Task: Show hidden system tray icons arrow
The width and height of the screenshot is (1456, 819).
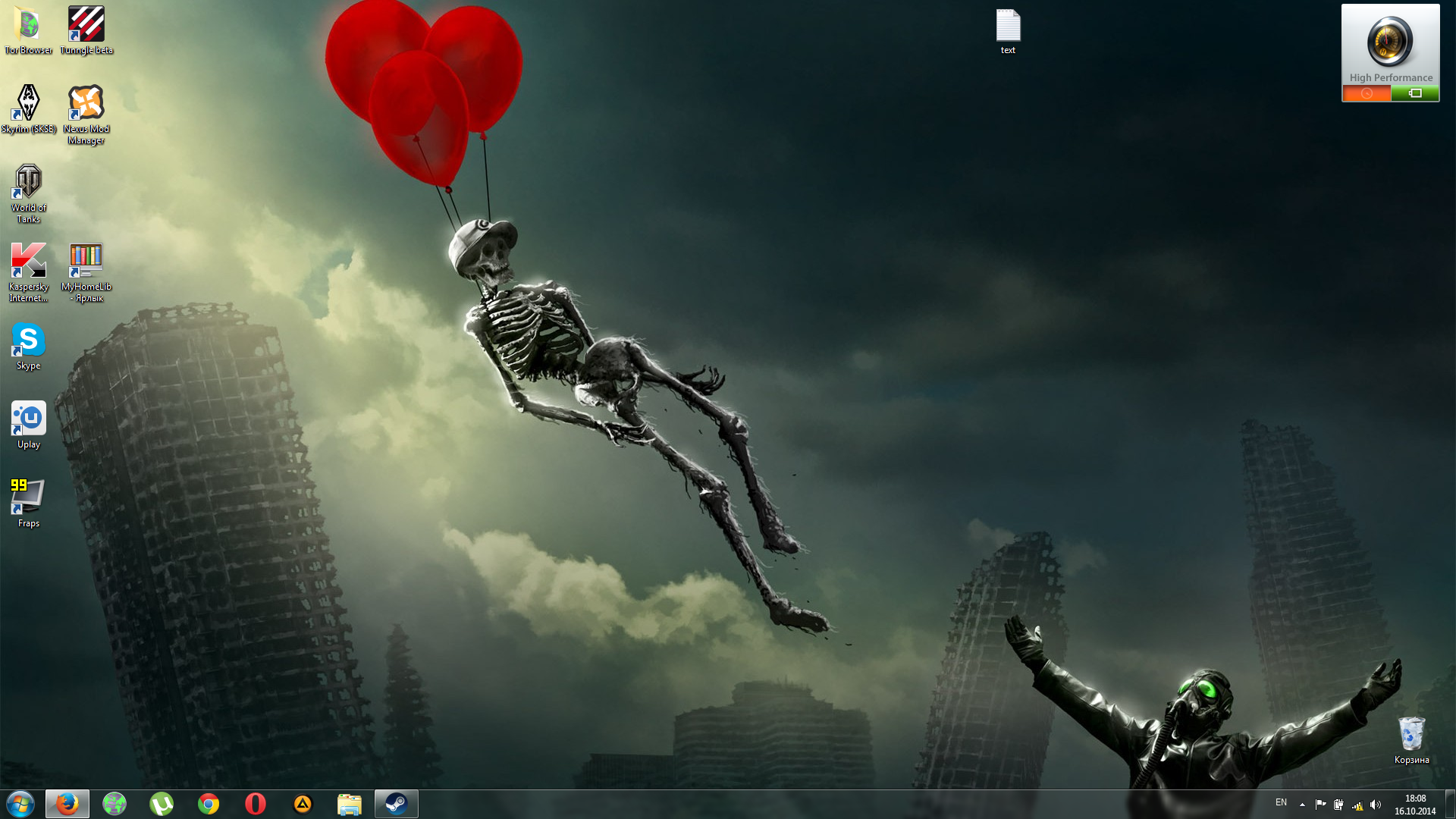Action: click(1302, 805)
